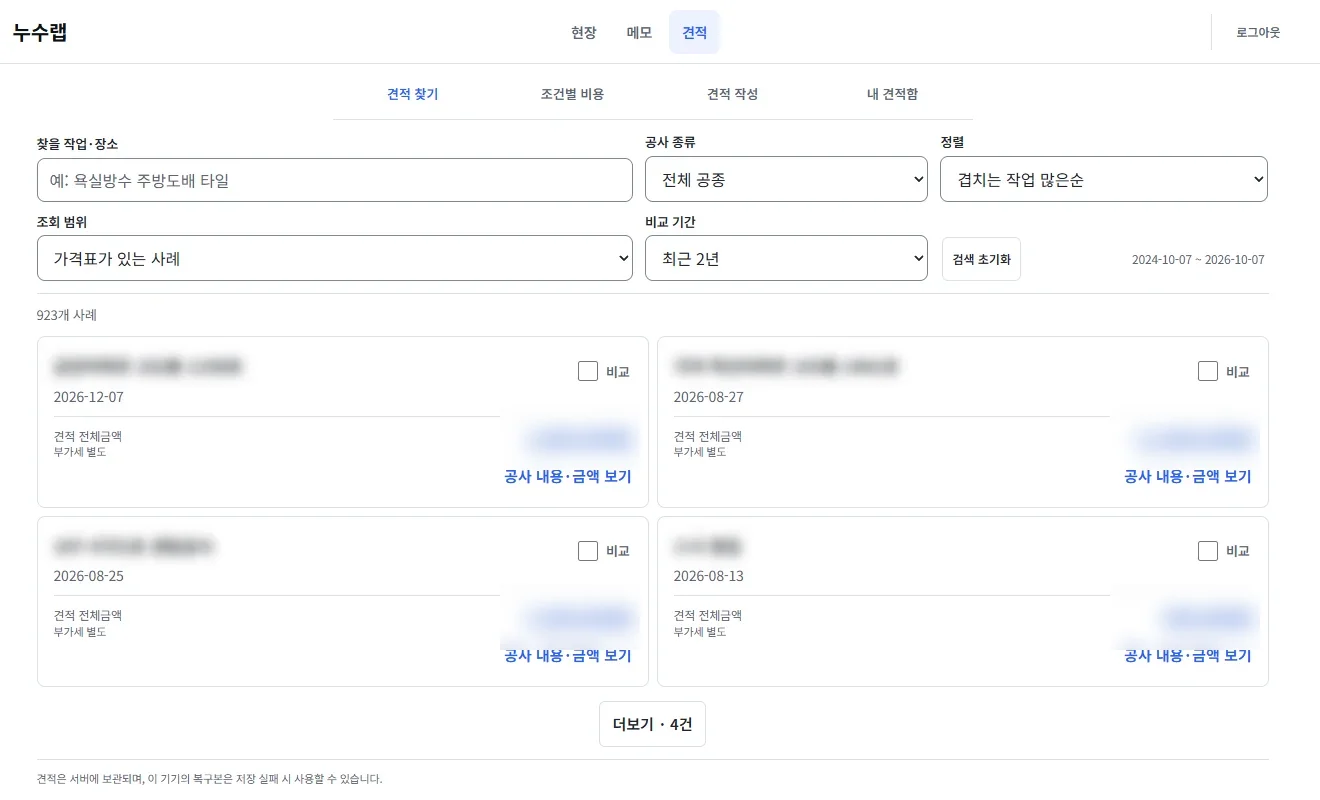
Task: Open 공사 내용·금액 보기 on 2026-08-25 card
Action: (x=568, y=655)
